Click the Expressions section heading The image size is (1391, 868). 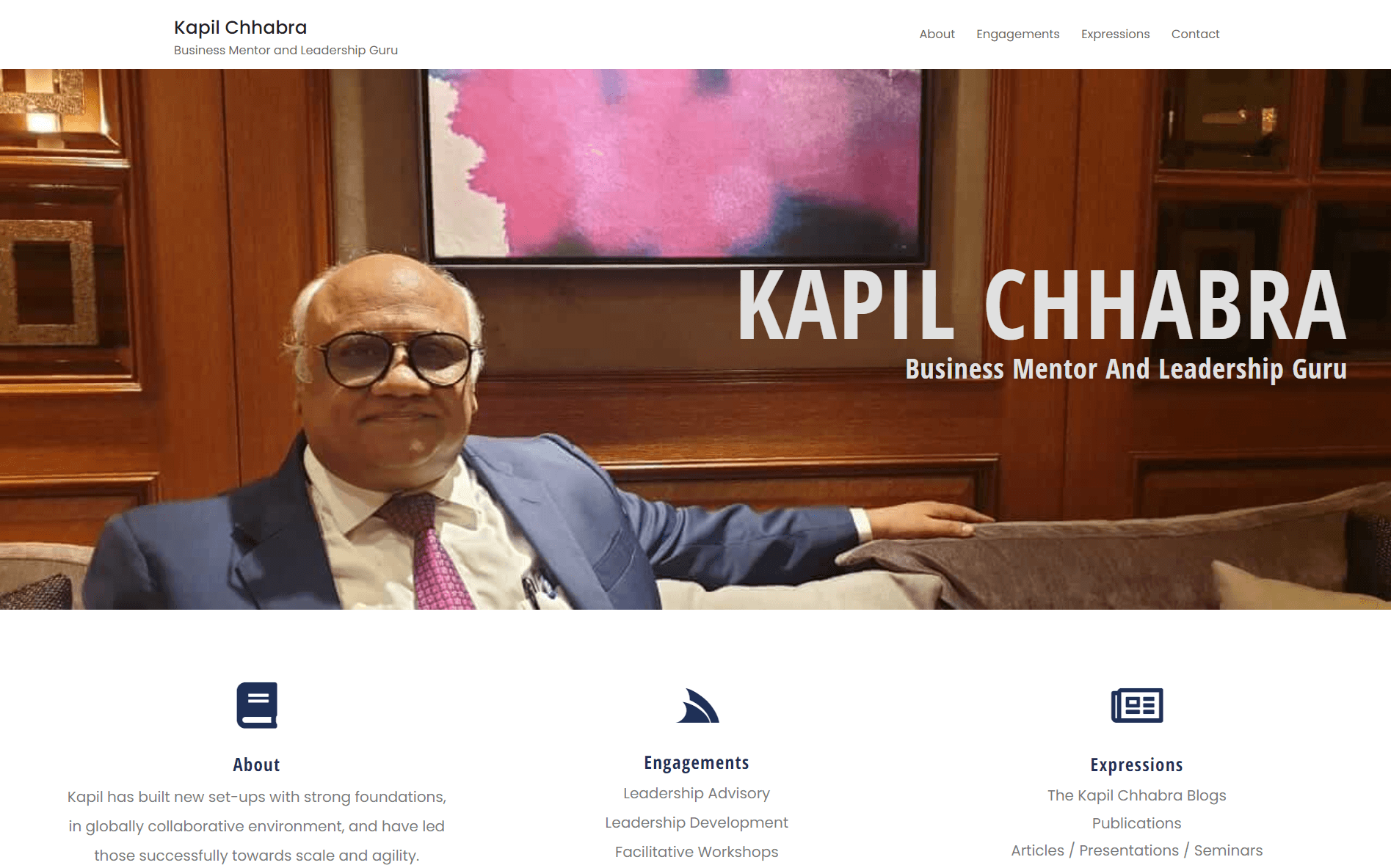click(x=1136, y=765)
